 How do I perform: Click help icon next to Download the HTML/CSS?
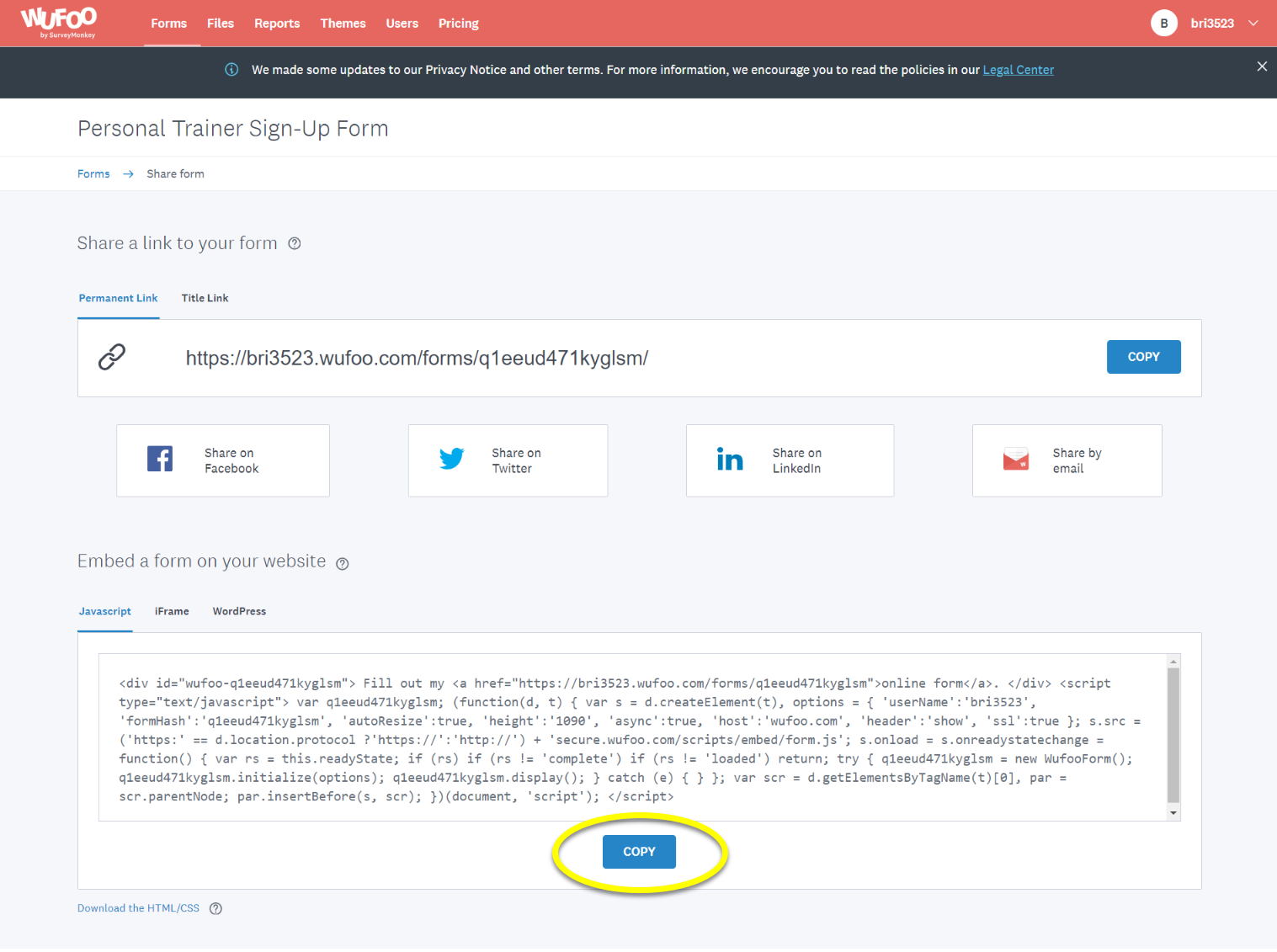[215, 908]
